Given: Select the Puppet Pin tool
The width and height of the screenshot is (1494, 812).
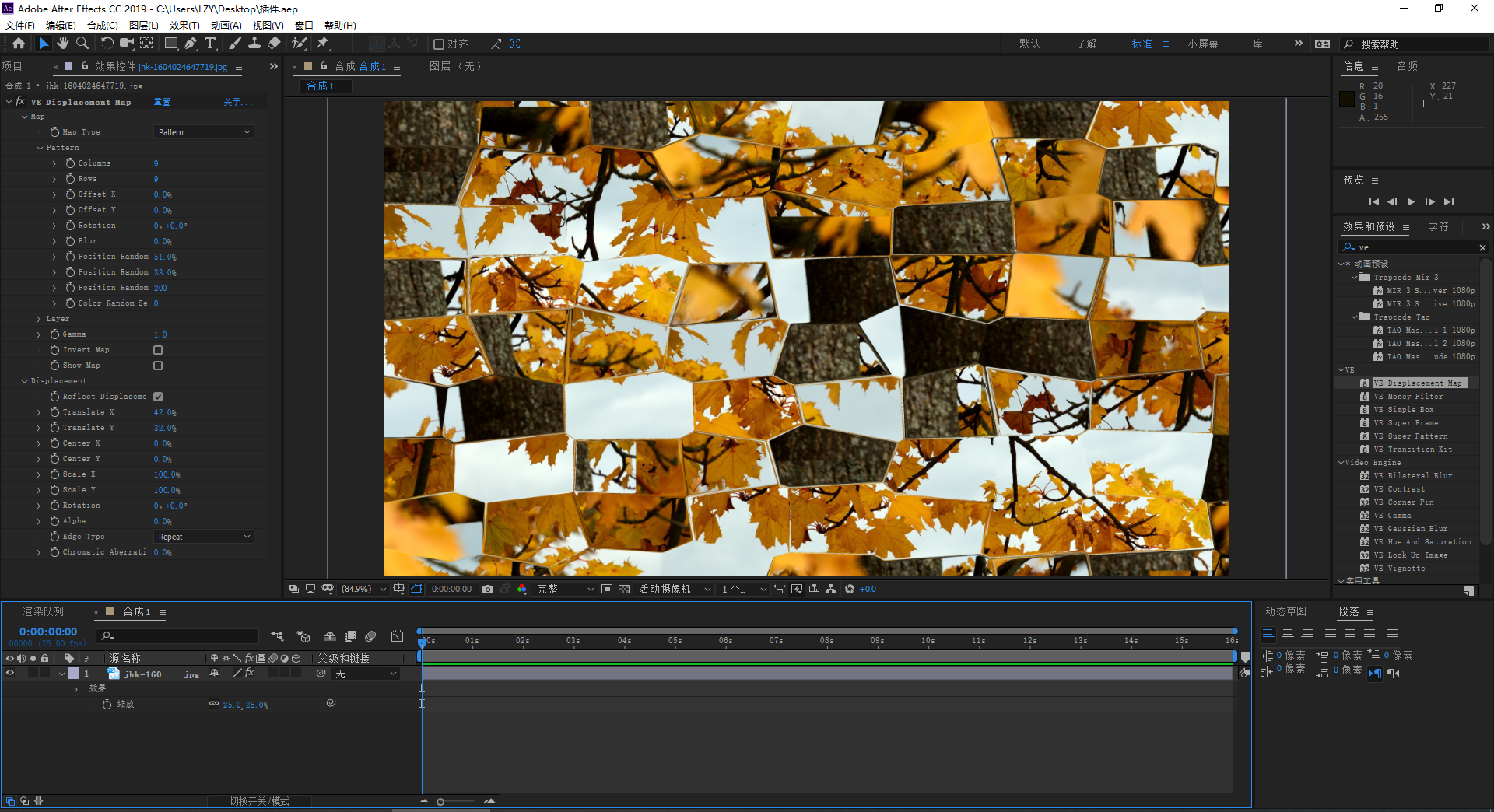Looking at the screenshot, I should point(323,44).
